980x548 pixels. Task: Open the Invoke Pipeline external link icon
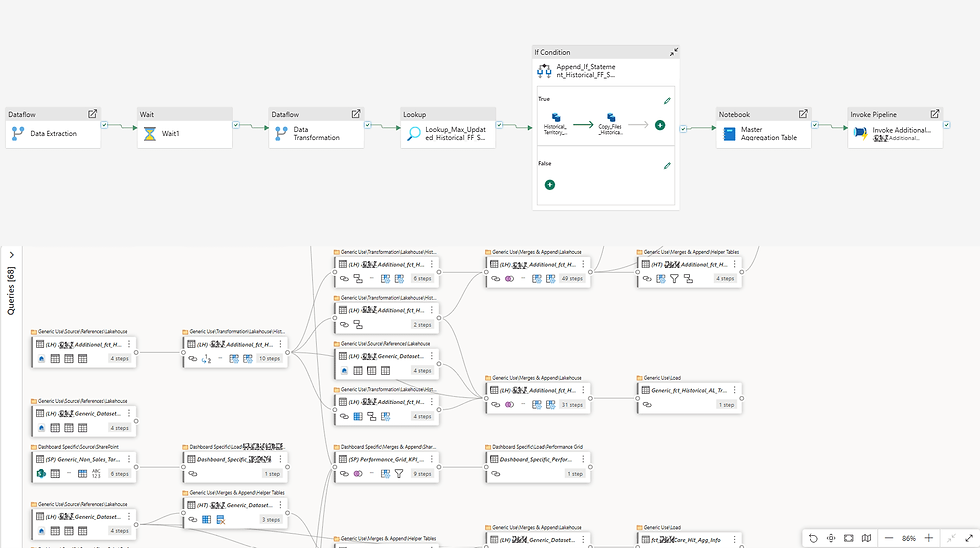click(935, 114)
